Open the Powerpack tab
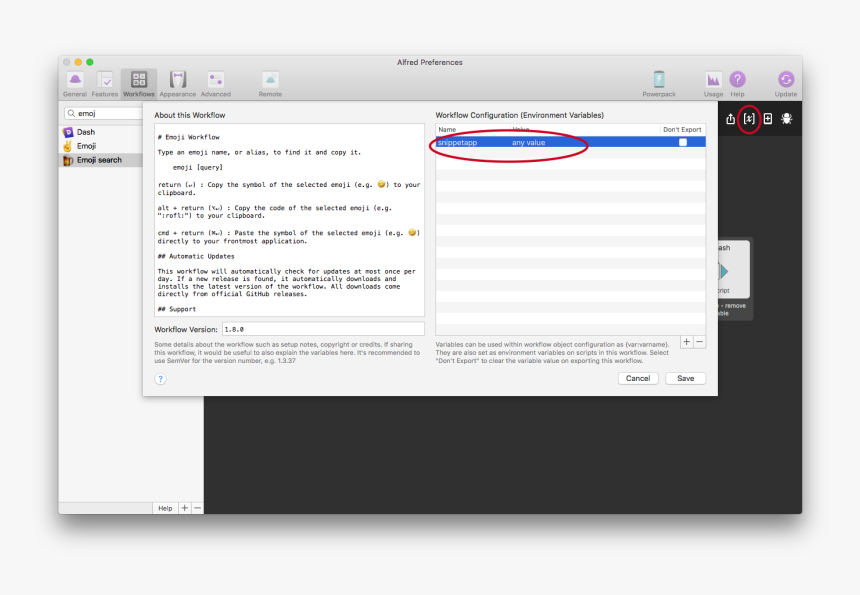The height and width of the screenshot is (595, 860). (x=659, y=84)
